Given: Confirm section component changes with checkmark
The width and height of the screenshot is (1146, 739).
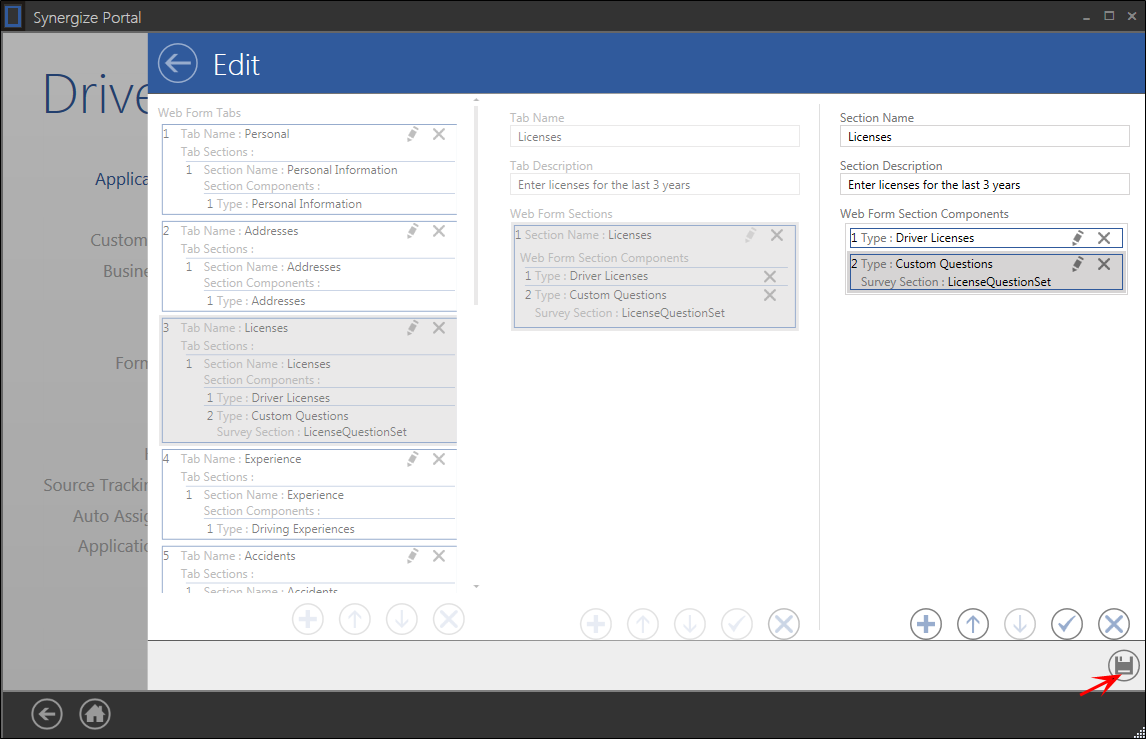Looking at the screenshot, I should click(x=1067, y=624).
